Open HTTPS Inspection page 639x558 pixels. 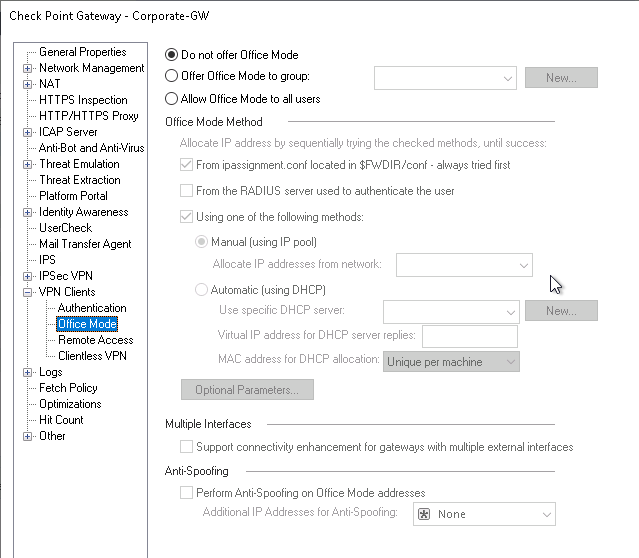(x=83, y=100)
